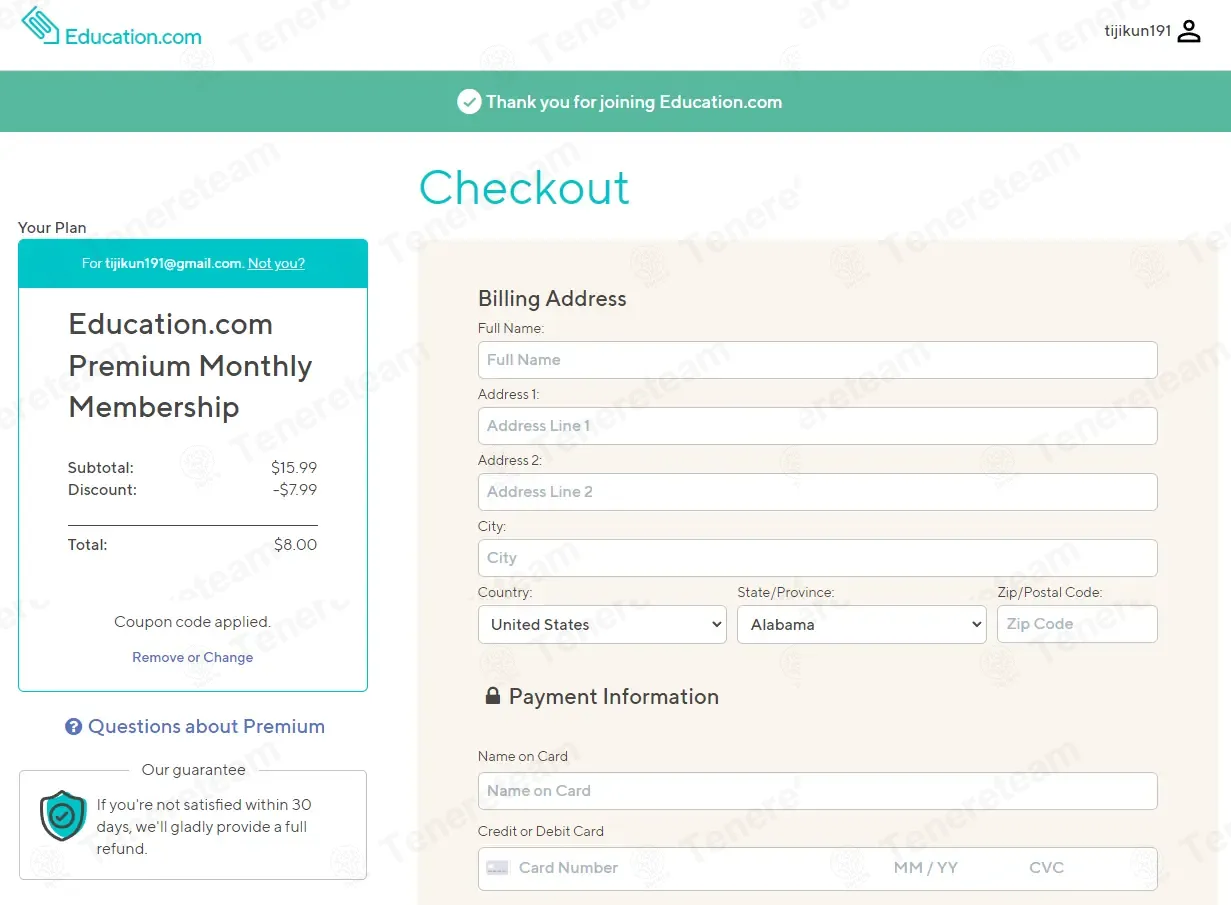Click into Address Line 1 field
The height and width of the screenshot is (905, 1231).
pyautogui.click(x=817, y=426)
